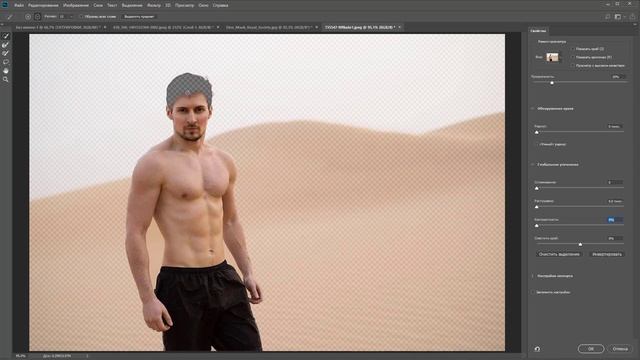Select the Hand tool
Screen dimensions: 640x360
click(6, 71)
